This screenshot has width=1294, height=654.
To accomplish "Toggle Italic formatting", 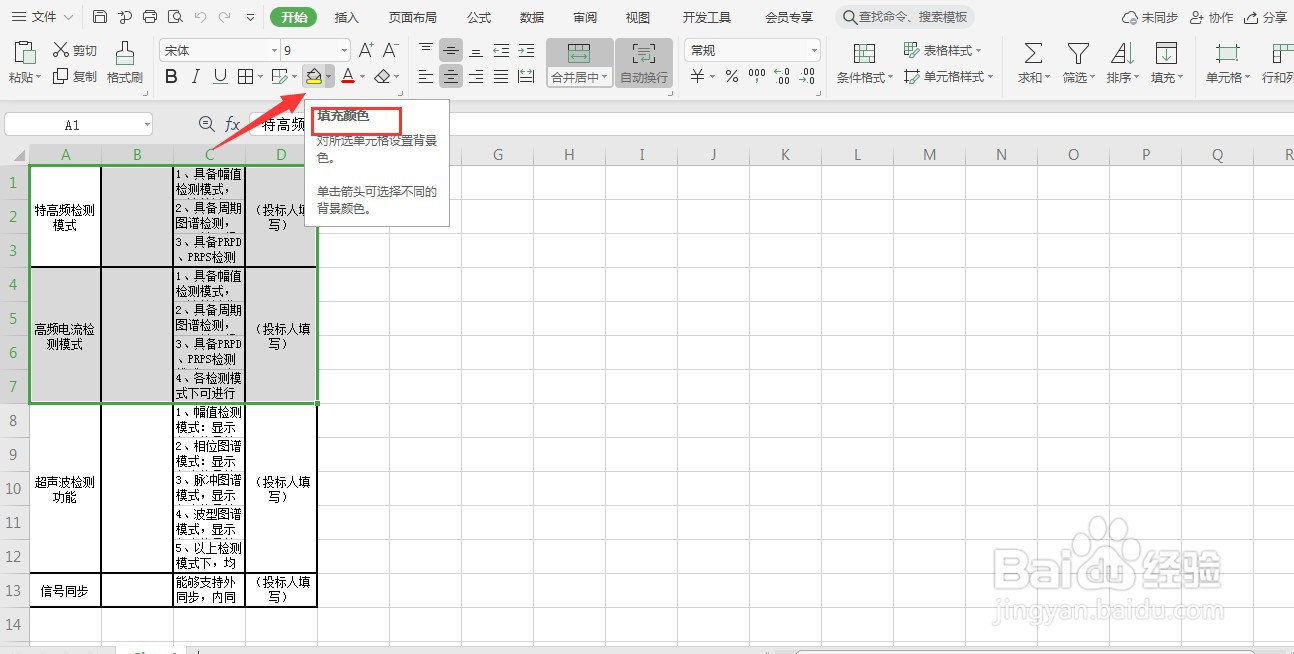I will [196, 76].
